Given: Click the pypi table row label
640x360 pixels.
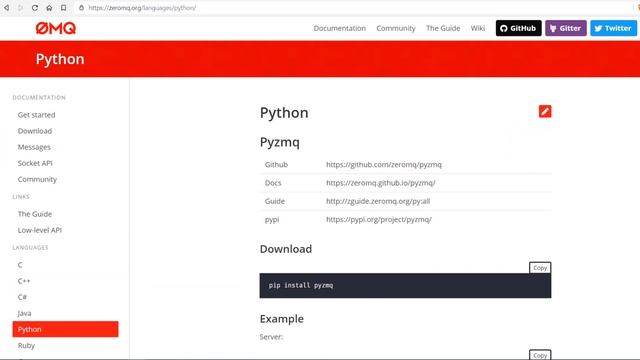Looking at the screenshot, I should [x=272, y=220].
